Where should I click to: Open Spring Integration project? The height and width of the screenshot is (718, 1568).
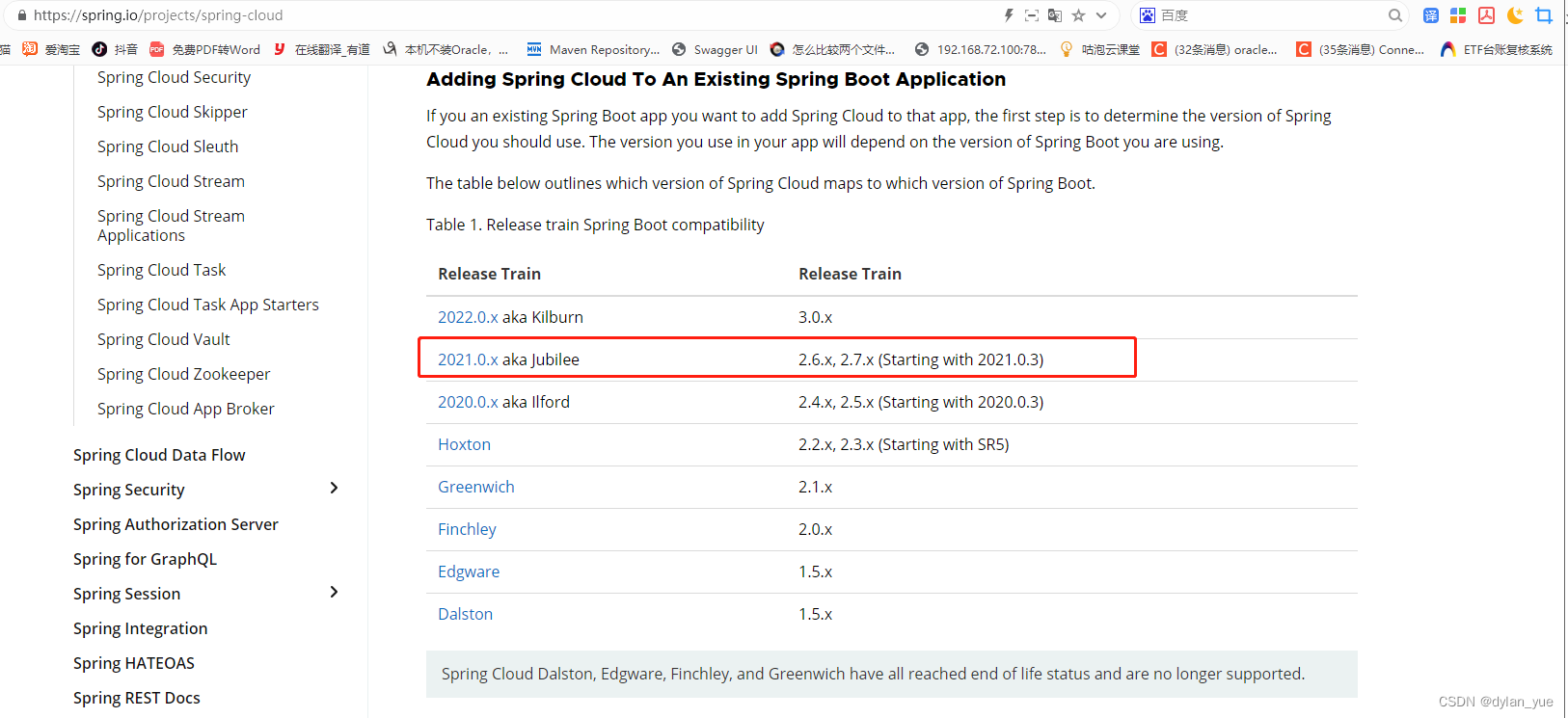coord(141,628)
